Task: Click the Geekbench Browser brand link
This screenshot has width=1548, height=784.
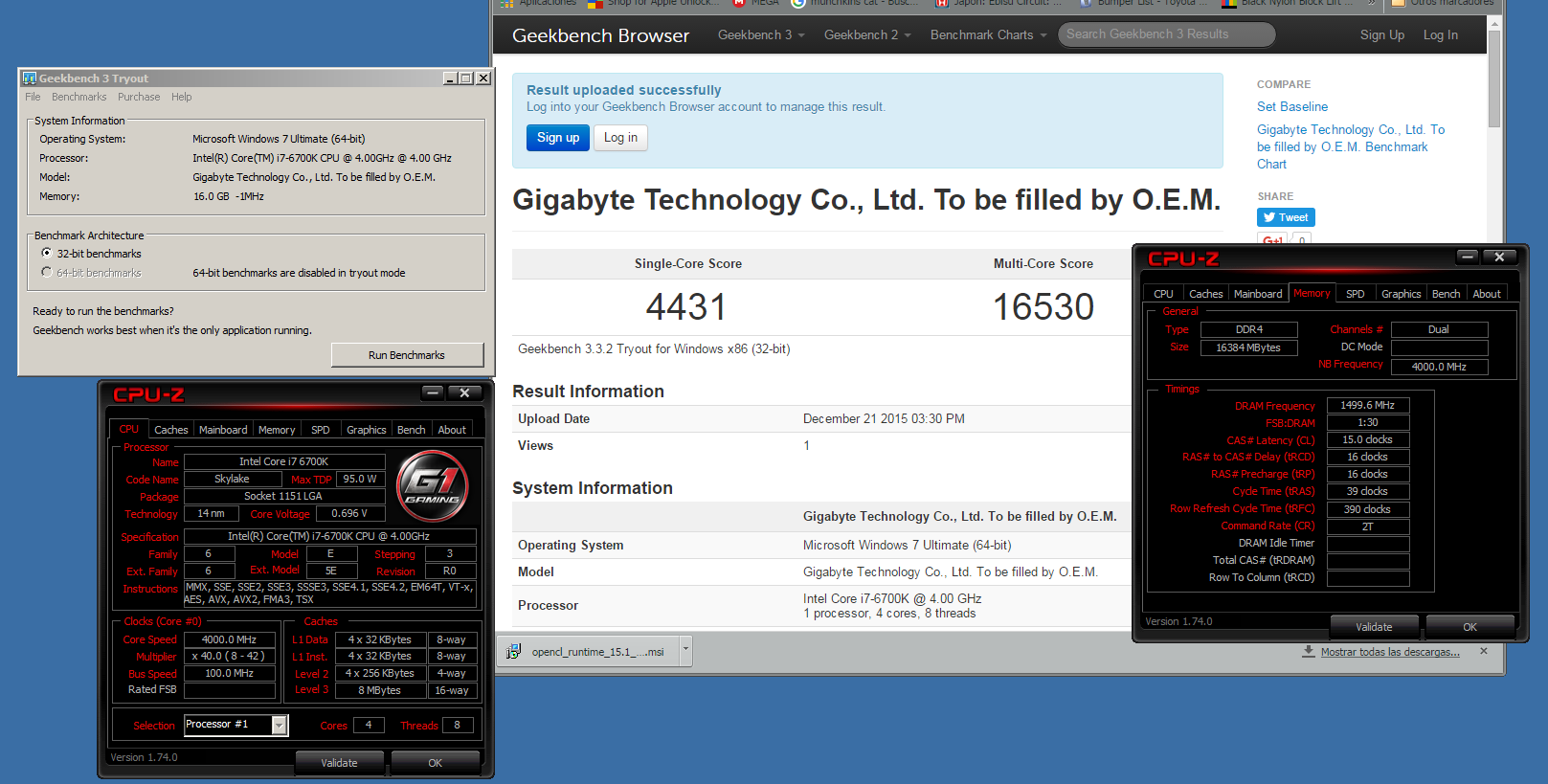Action: pos(600,35)
